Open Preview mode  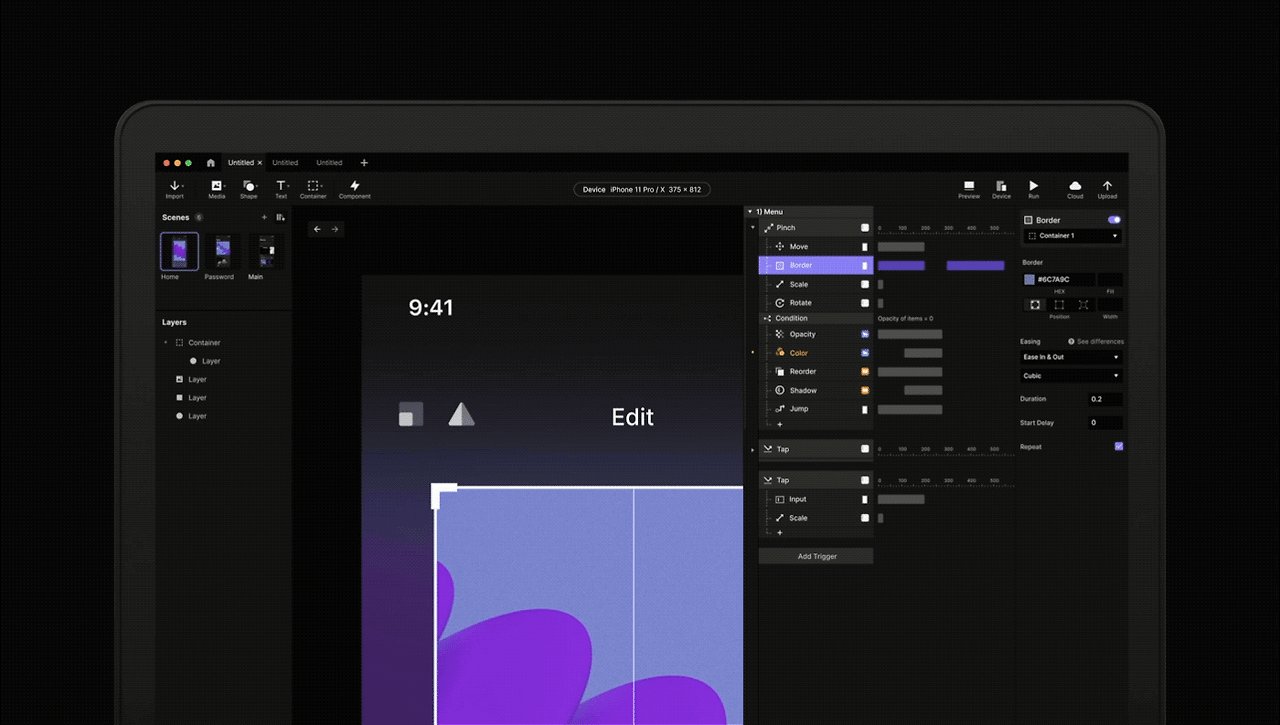pyautogui.click(x=968, y=188)
